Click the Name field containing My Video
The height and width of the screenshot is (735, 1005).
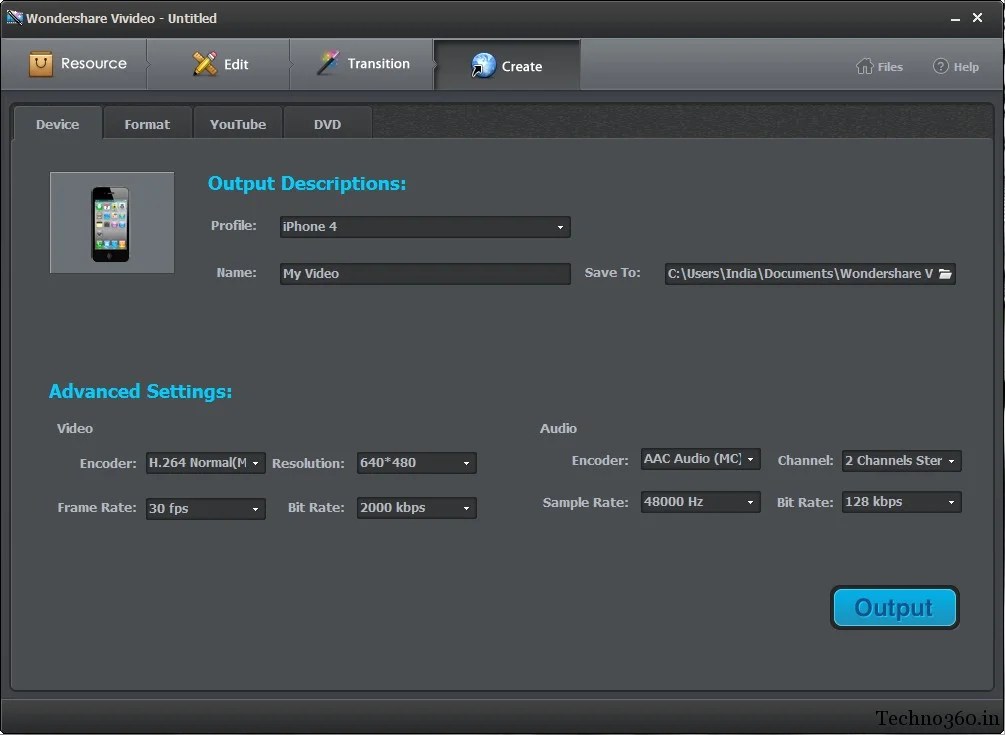point(425,274)
